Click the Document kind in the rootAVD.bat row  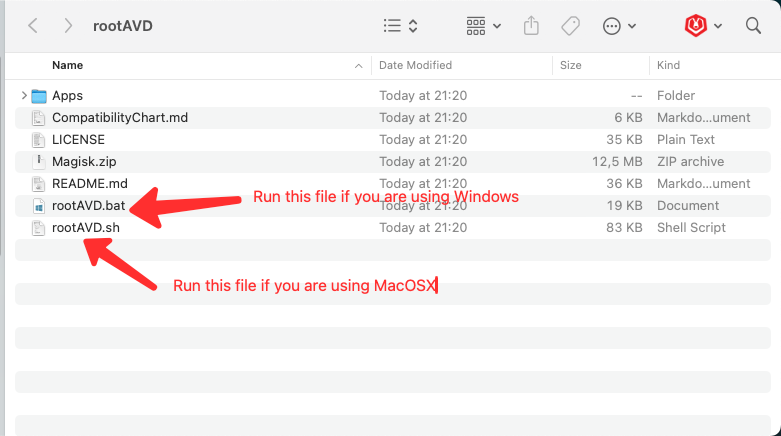point(688,205)
